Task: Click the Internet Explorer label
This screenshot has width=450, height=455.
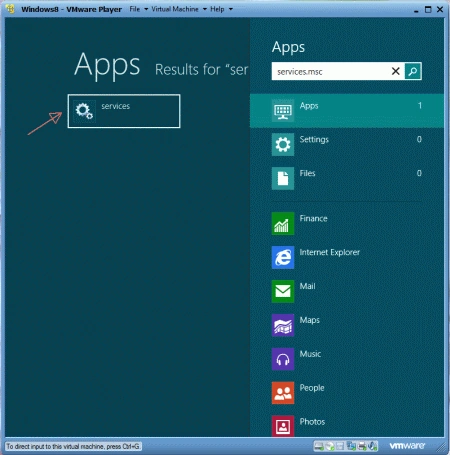Action: (330, 252)
